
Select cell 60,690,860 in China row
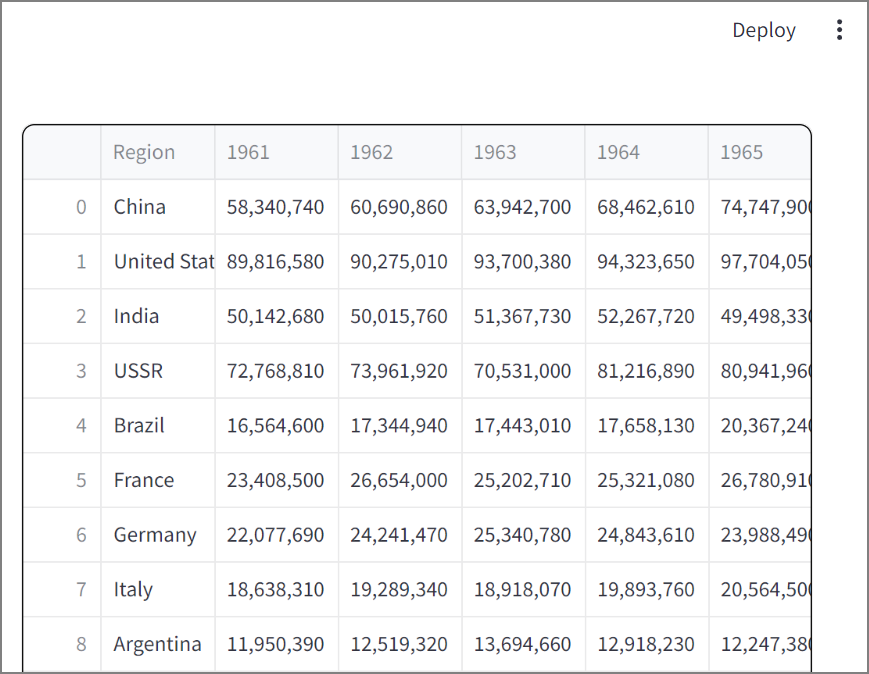pyautogui.click(x=400, y=207)
